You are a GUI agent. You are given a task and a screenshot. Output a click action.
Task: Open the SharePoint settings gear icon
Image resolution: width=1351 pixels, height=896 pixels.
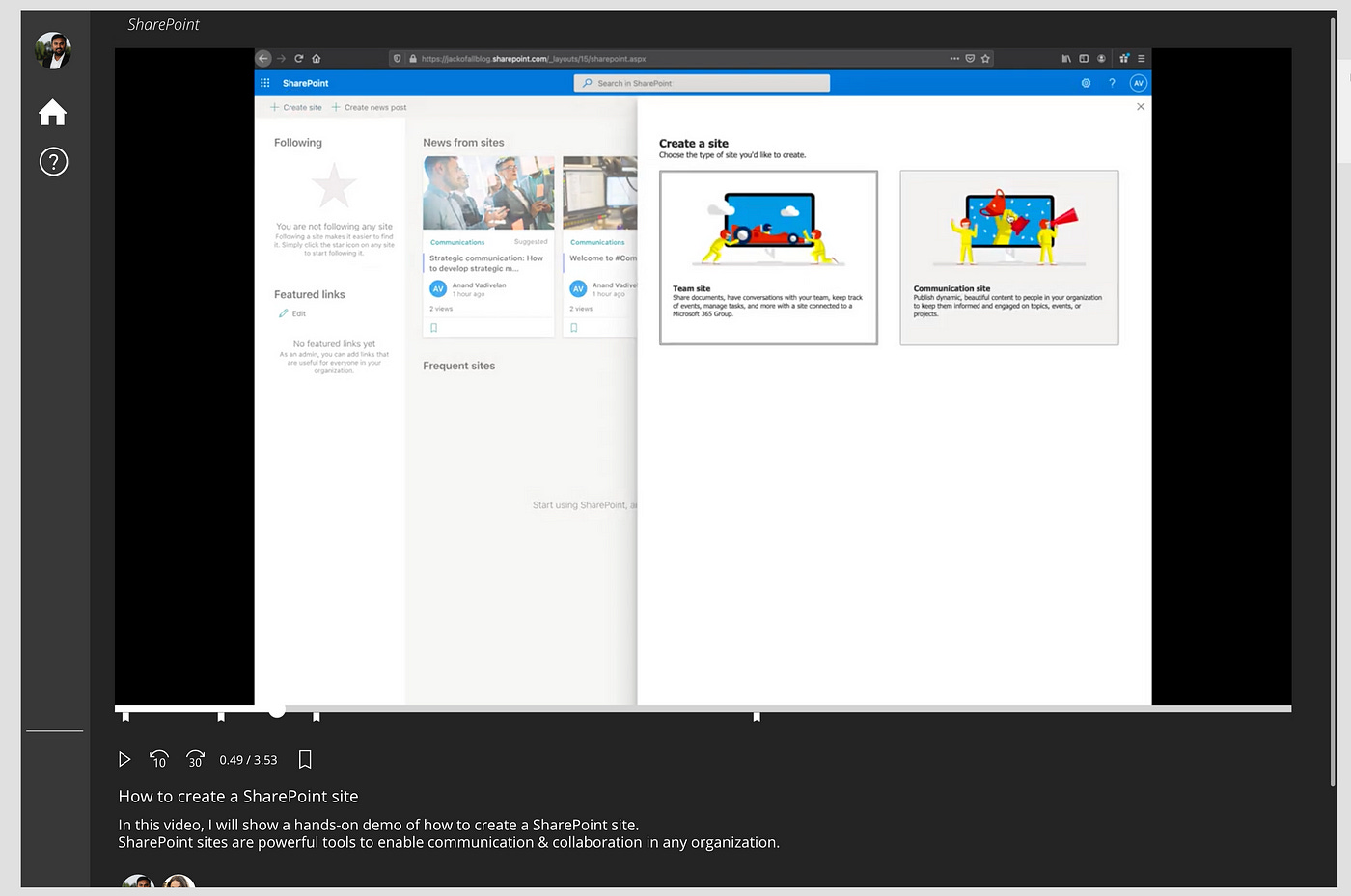pyautogui.click(x=1086, y=83)
